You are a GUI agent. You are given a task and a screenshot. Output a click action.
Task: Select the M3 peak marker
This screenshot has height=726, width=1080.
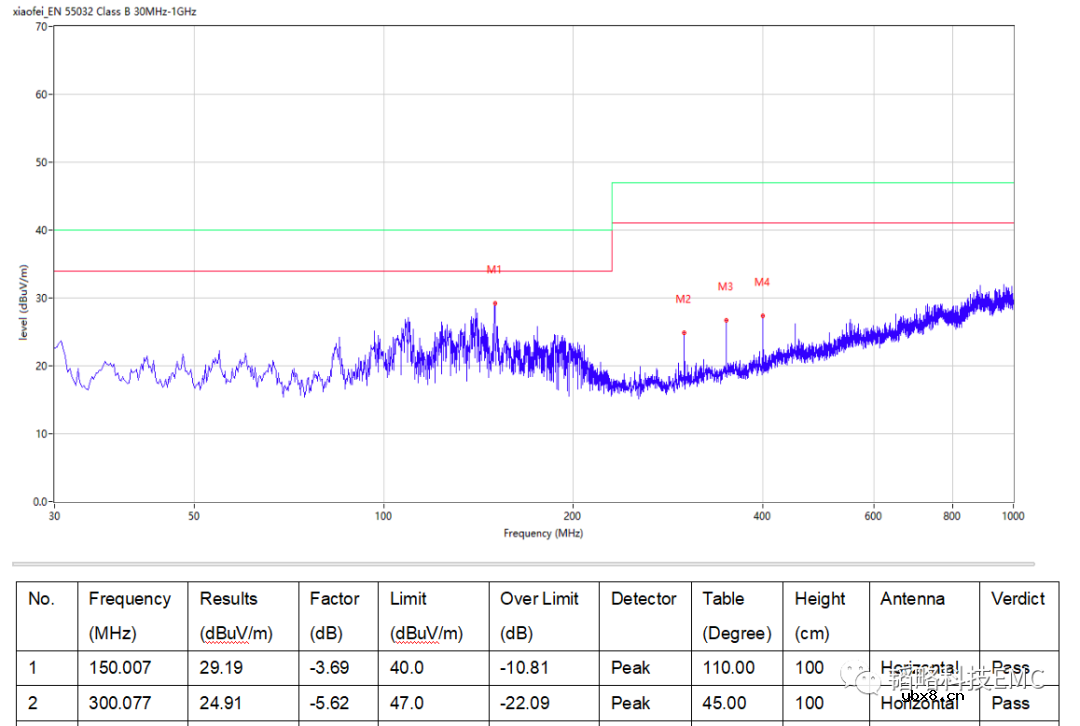pos(726,320)
